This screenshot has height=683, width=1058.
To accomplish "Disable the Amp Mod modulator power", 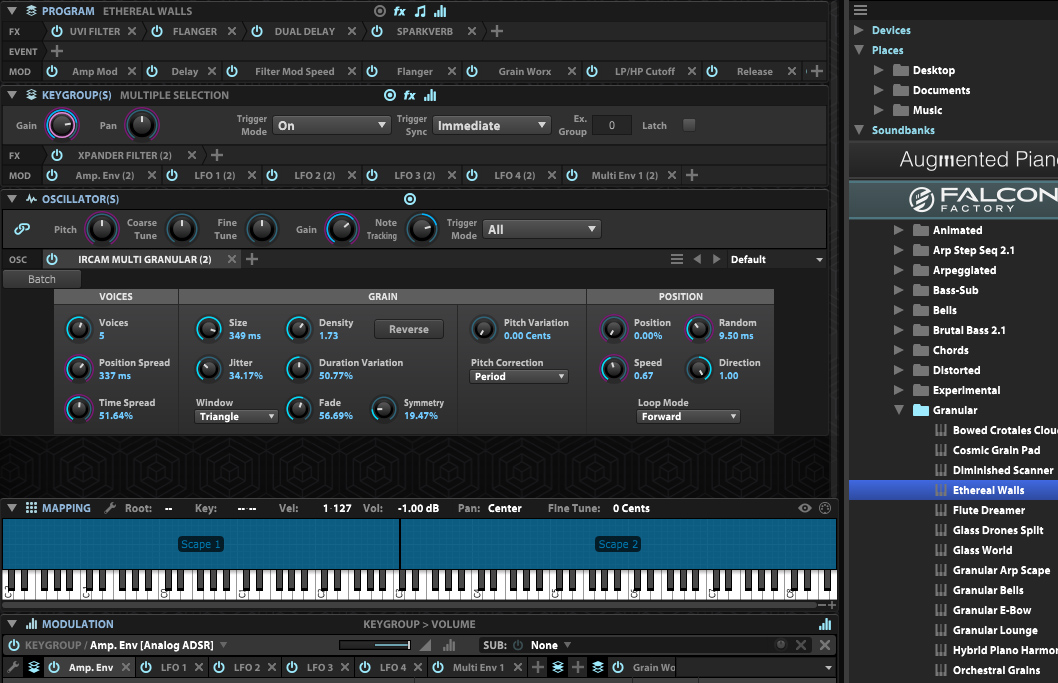I will click(52, 71).
